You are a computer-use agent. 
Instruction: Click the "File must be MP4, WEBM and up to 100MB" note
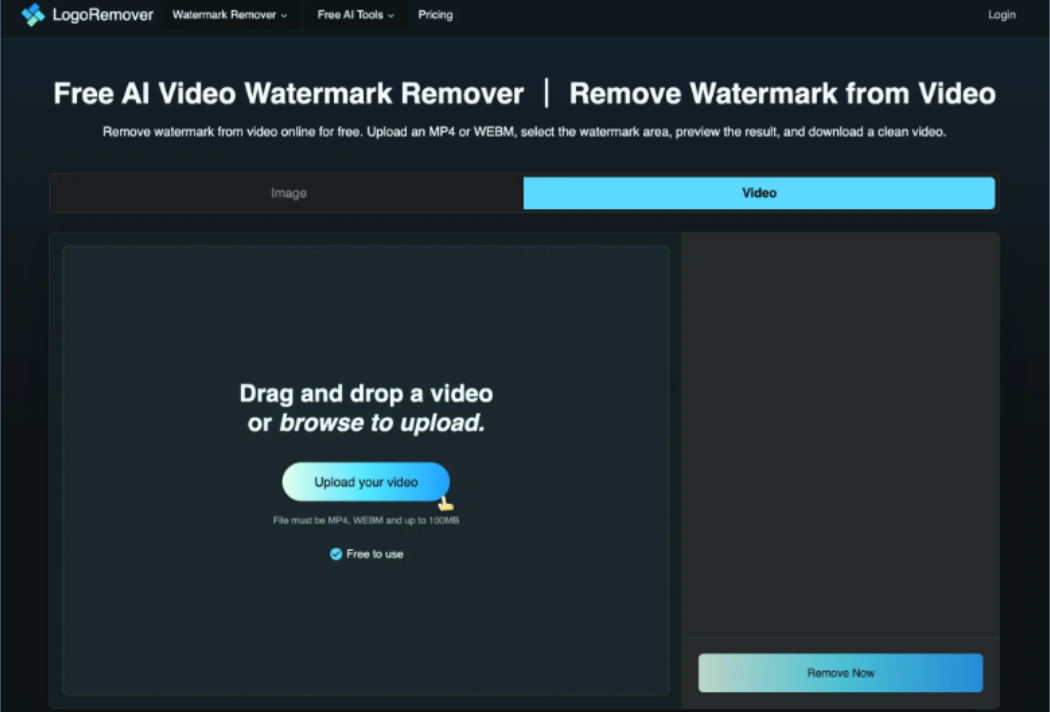tap(366, 520)
